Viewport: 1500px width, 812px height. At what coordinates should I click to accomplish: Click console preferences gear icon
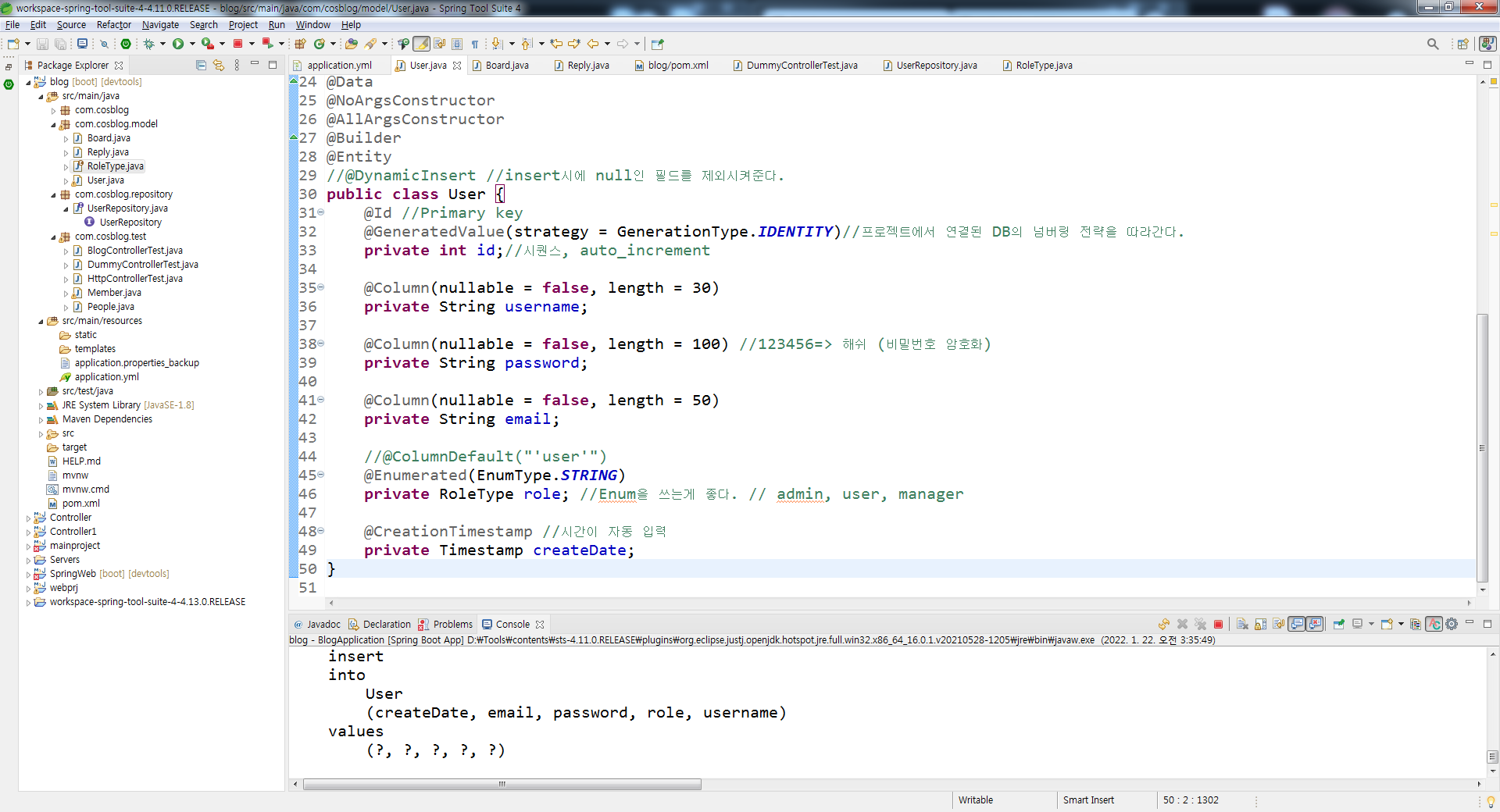pyautogui.click(x=1452, y=624)
